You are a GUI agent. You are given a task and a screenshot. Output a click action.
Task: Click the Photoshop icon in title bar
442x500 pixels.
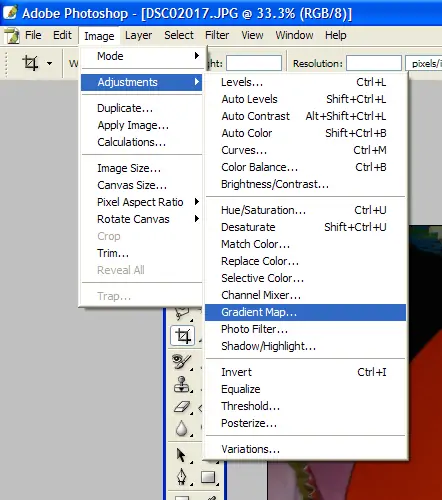pyautogui.click(x=10, y=13)
